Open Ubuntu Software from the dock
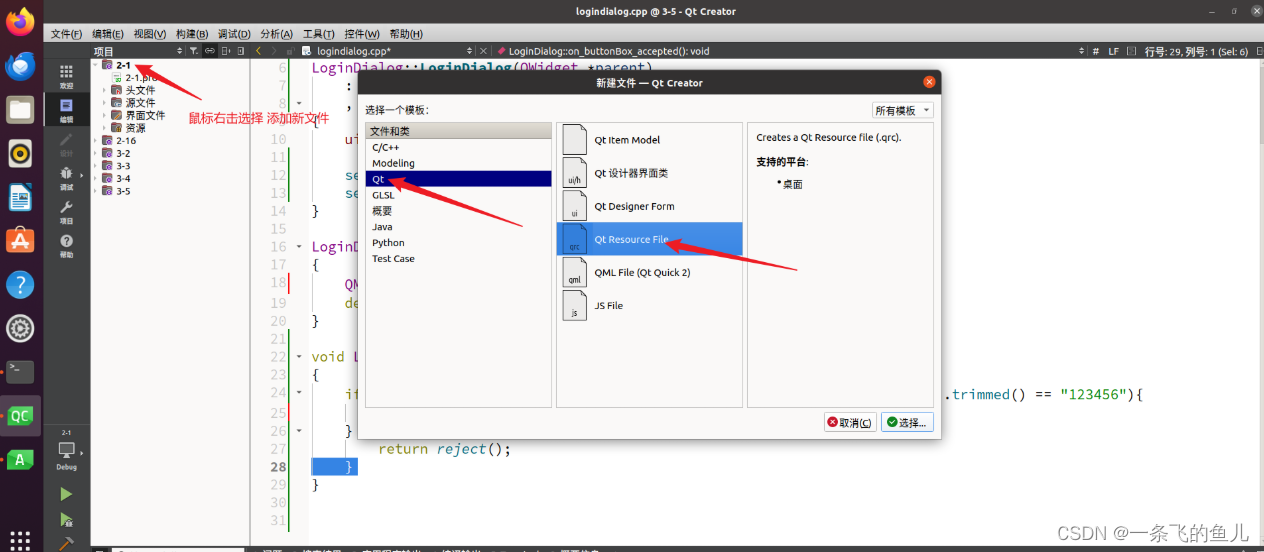This screenshot has width=1264, height=552. pyautogui.click(x=20, y=241)
